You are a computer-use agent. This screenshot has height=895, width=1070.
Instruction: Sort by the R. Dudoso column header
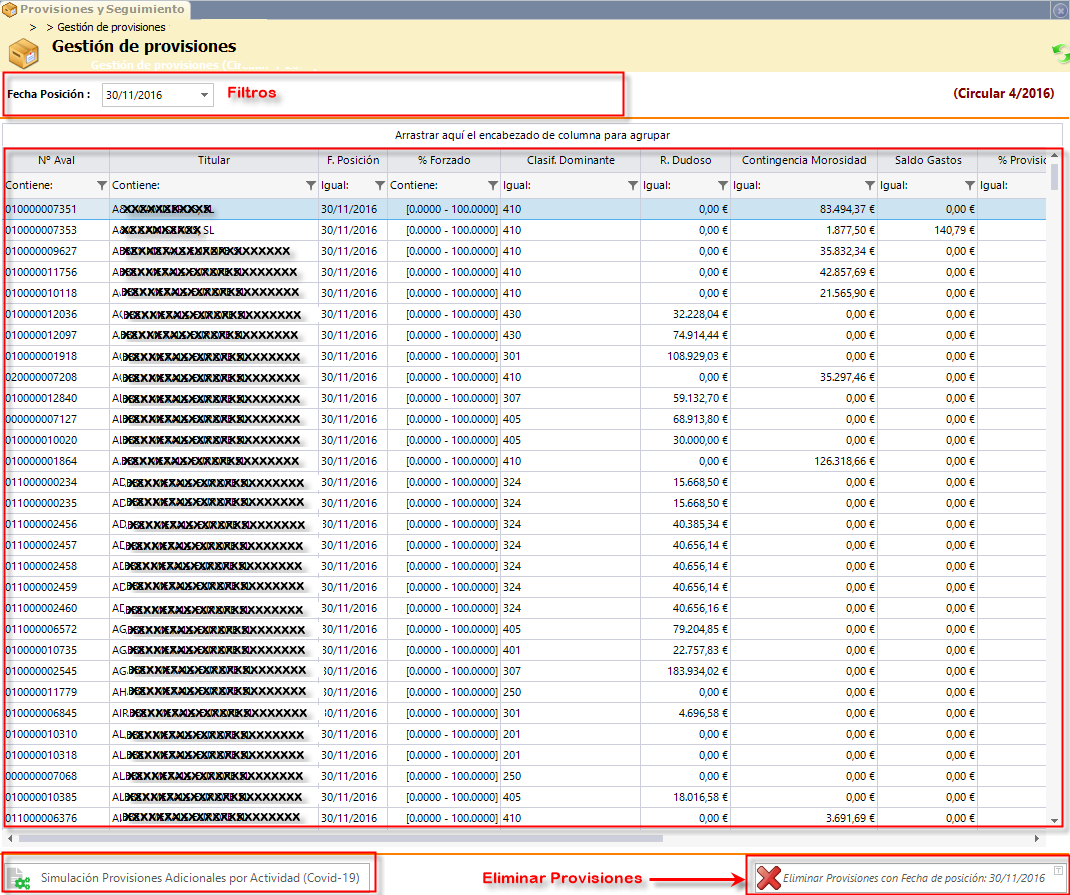coord(685,160)
